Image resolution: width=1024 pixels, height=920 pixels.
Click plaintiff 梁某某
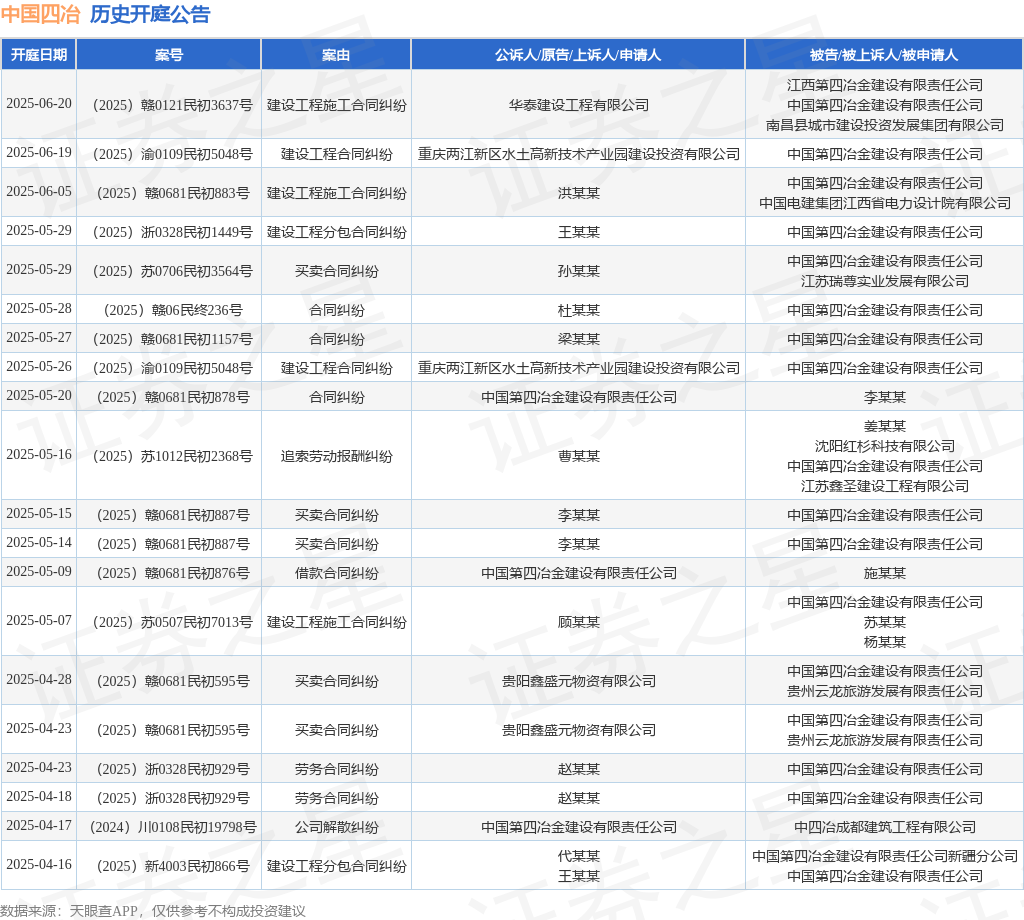(579, 339)
